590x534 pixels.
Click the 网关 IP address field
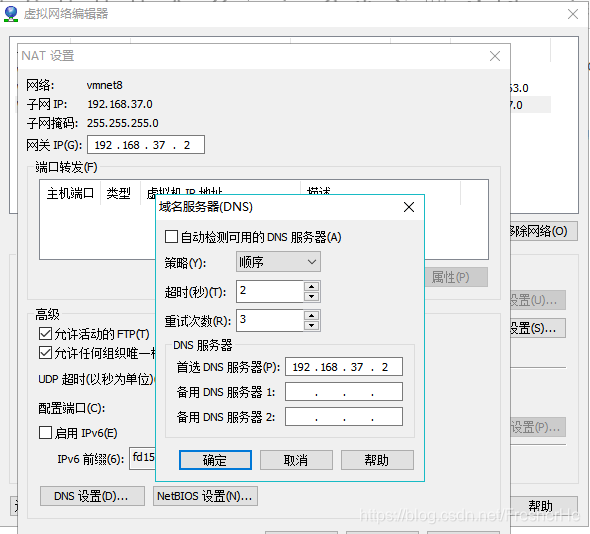point(146,145)
